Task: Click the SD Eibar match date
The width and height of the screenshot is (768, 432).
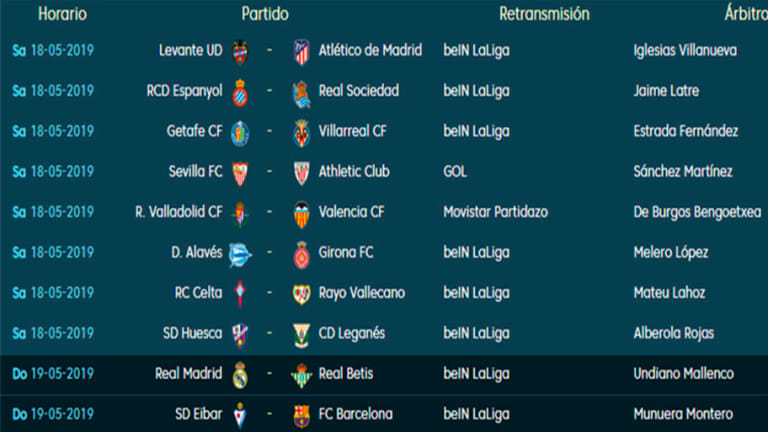Action: 62,414
